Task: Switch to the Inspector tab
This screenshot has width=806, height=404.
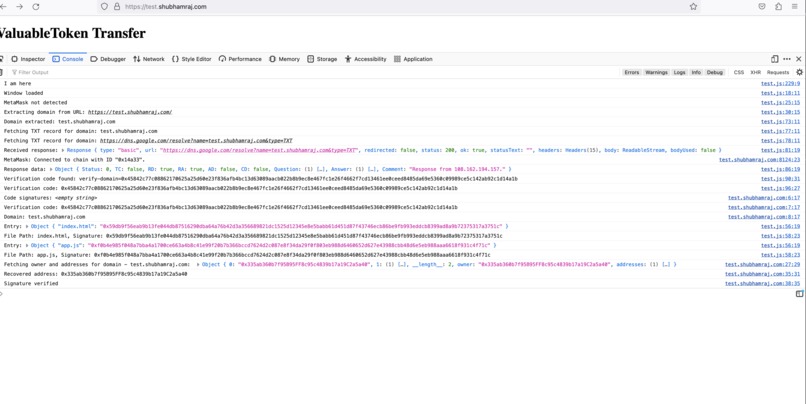Action: click(x=28, y=59)
